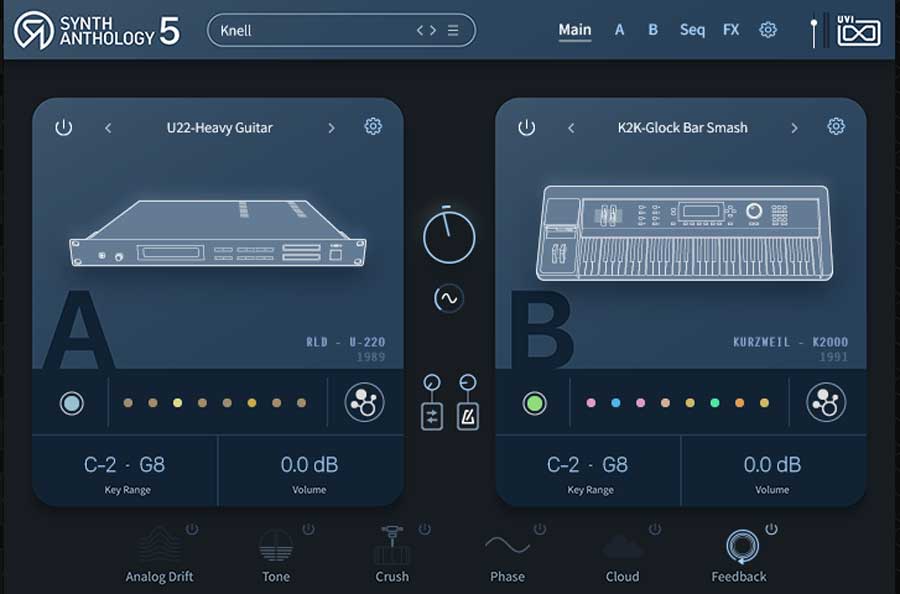900x594 pixels.
Task: Open the Knell preset name field
Action: (341, 30)
